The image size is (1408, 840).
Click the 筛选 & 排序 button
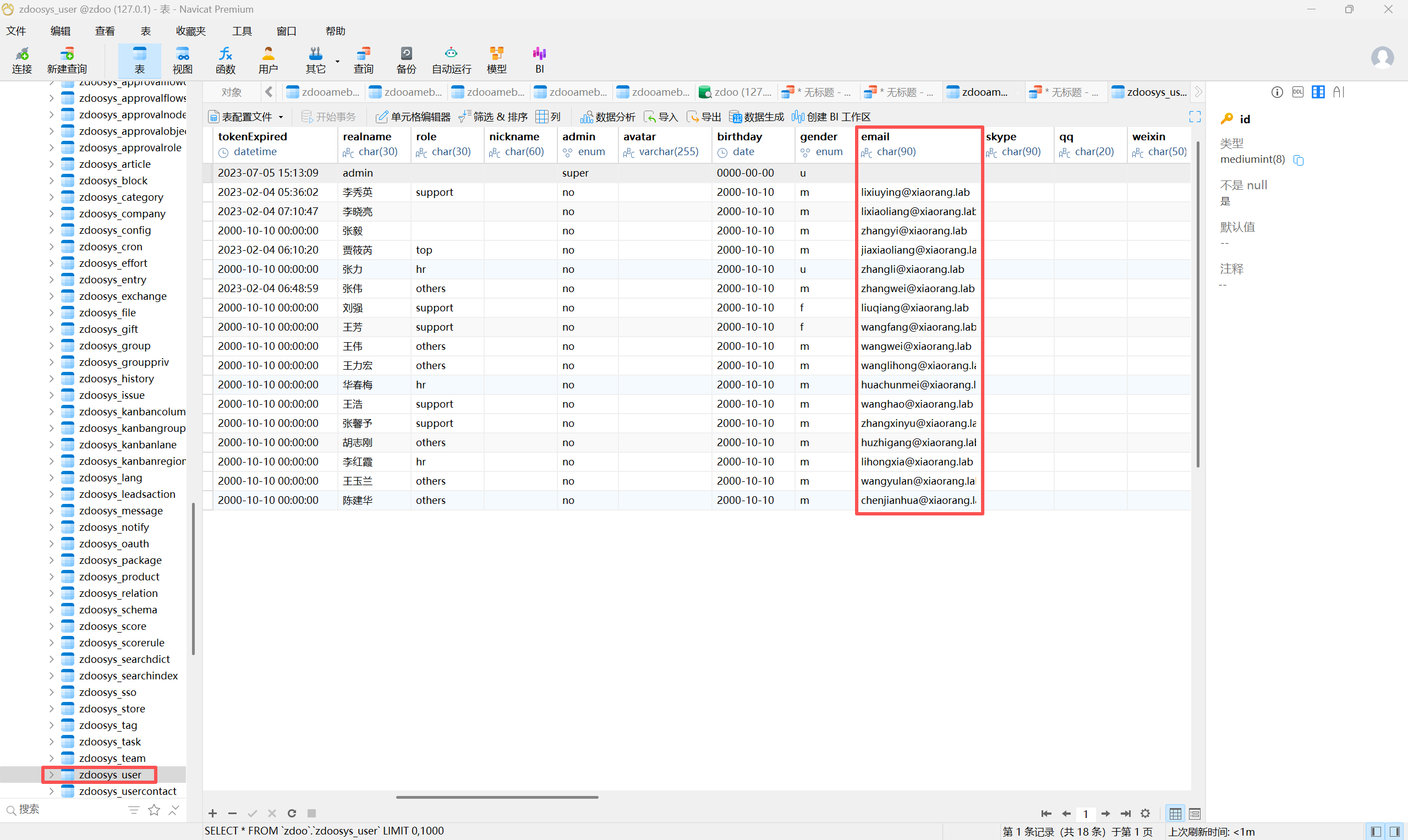coord(493,117)
